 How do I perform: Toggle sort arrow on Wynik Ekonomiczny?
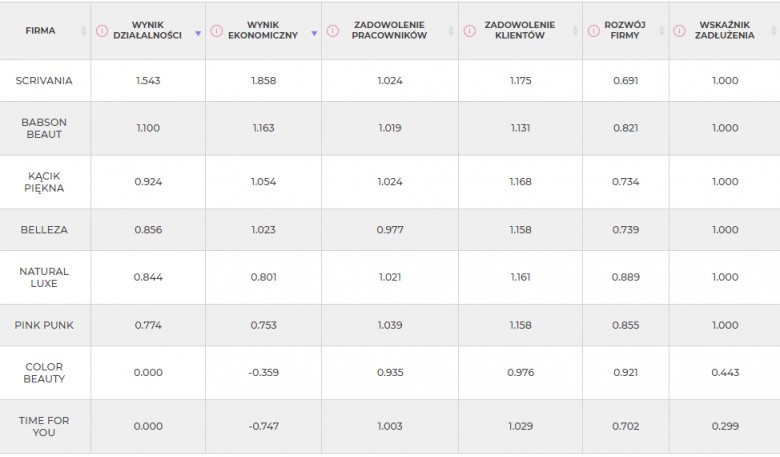pyautogui.click(x=314, y=33)
